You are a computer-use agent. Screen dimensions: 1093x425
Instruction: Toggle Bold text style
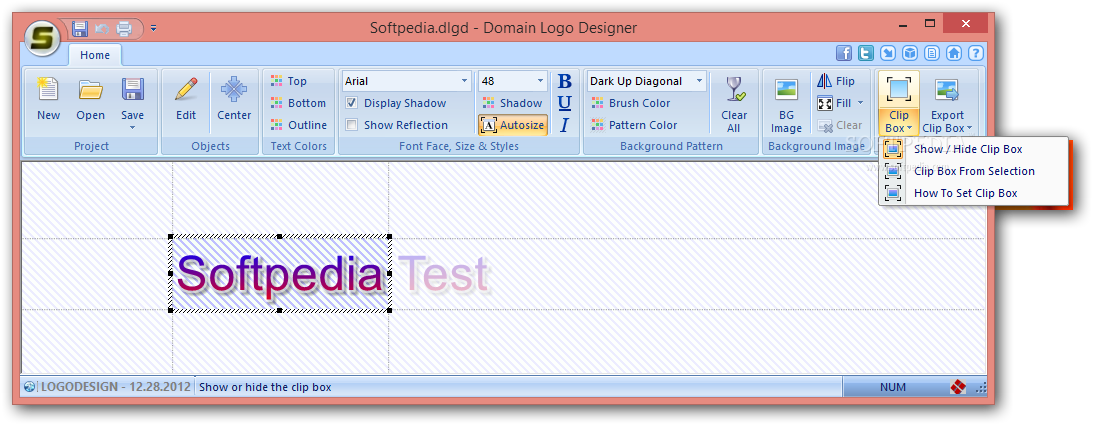[x=565, y=81]
